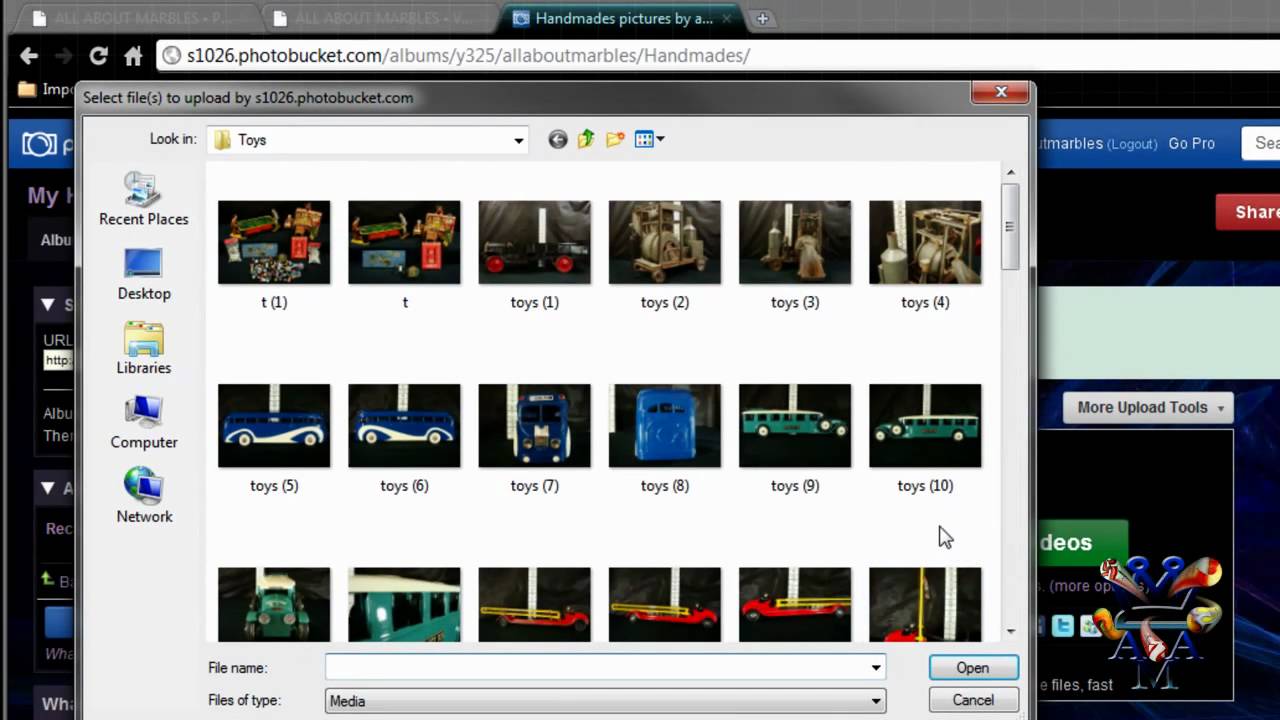The width and height of the screenshot is (1280, 720).
Task: Click browser Back arrow
Action: [x=28, y=56]
